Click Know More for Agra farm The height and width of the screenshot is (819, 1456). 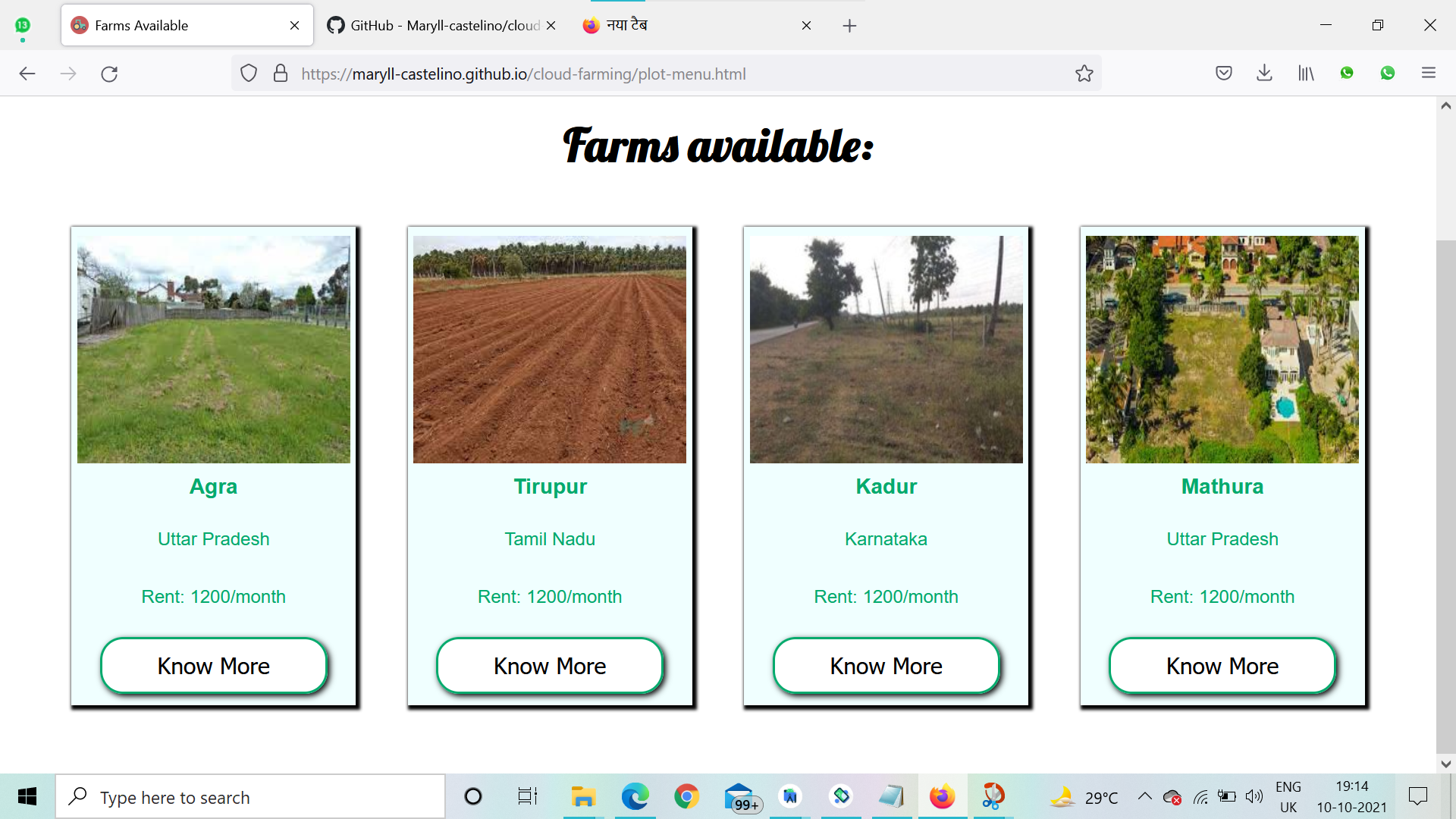(214, 666)
